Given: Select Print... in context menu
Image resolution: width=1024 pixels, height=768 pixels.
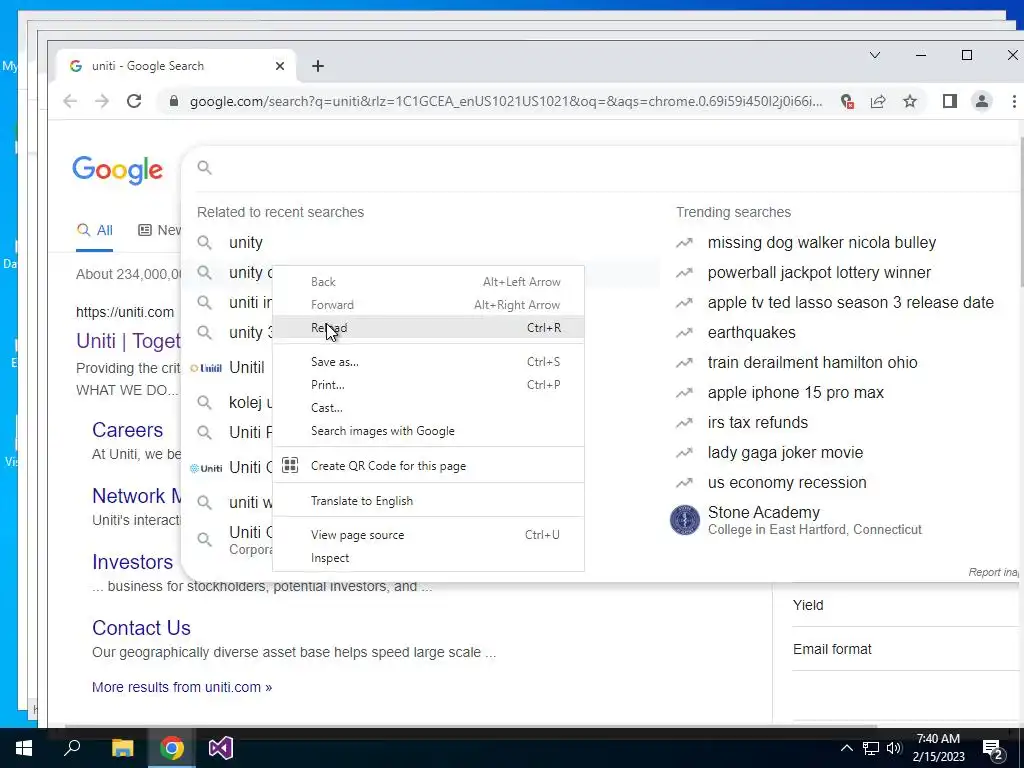Looking at the screenshot, I should point(428,385).
